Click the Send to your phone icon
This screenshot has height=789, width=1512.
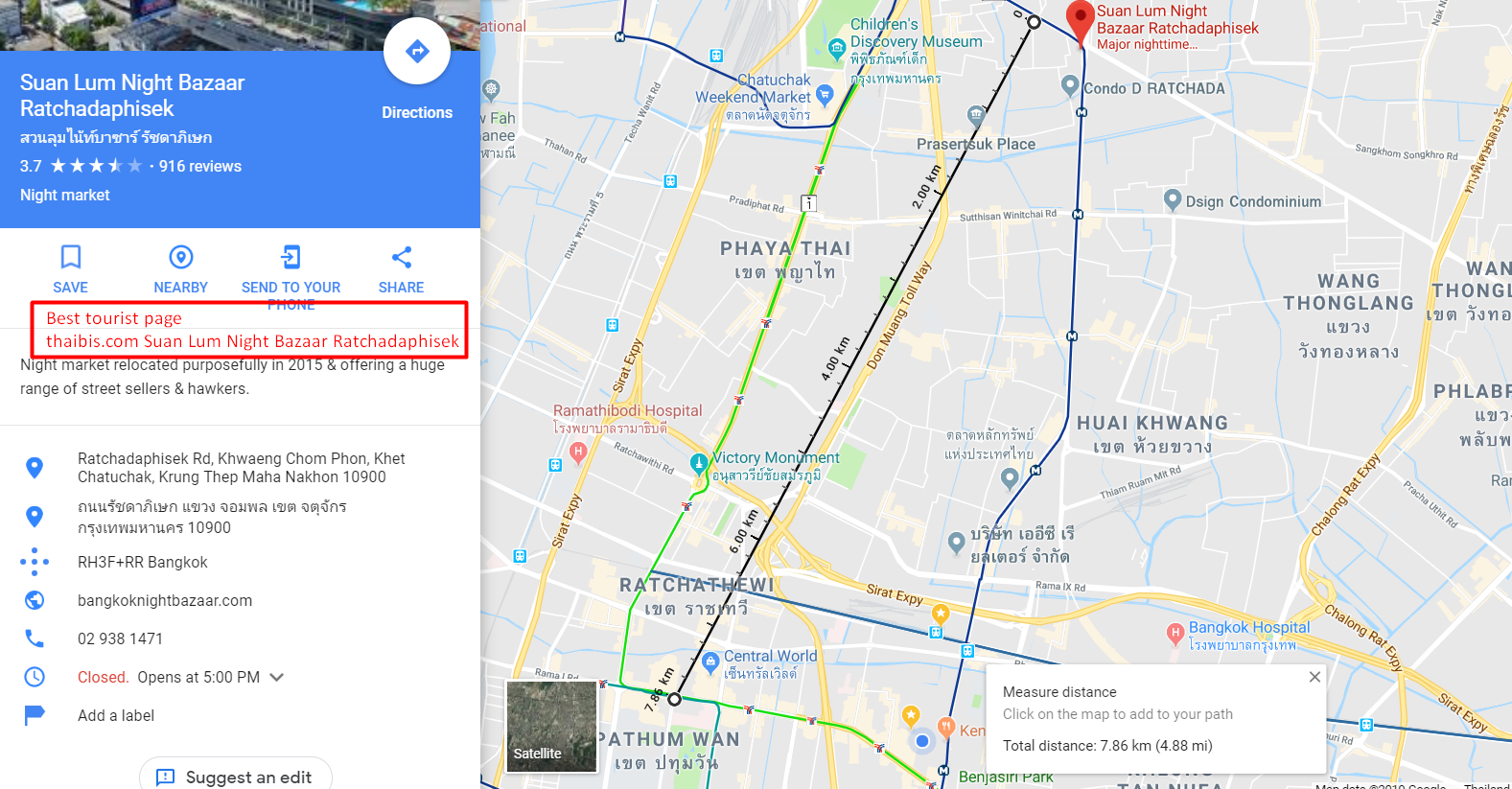point(291,257)
